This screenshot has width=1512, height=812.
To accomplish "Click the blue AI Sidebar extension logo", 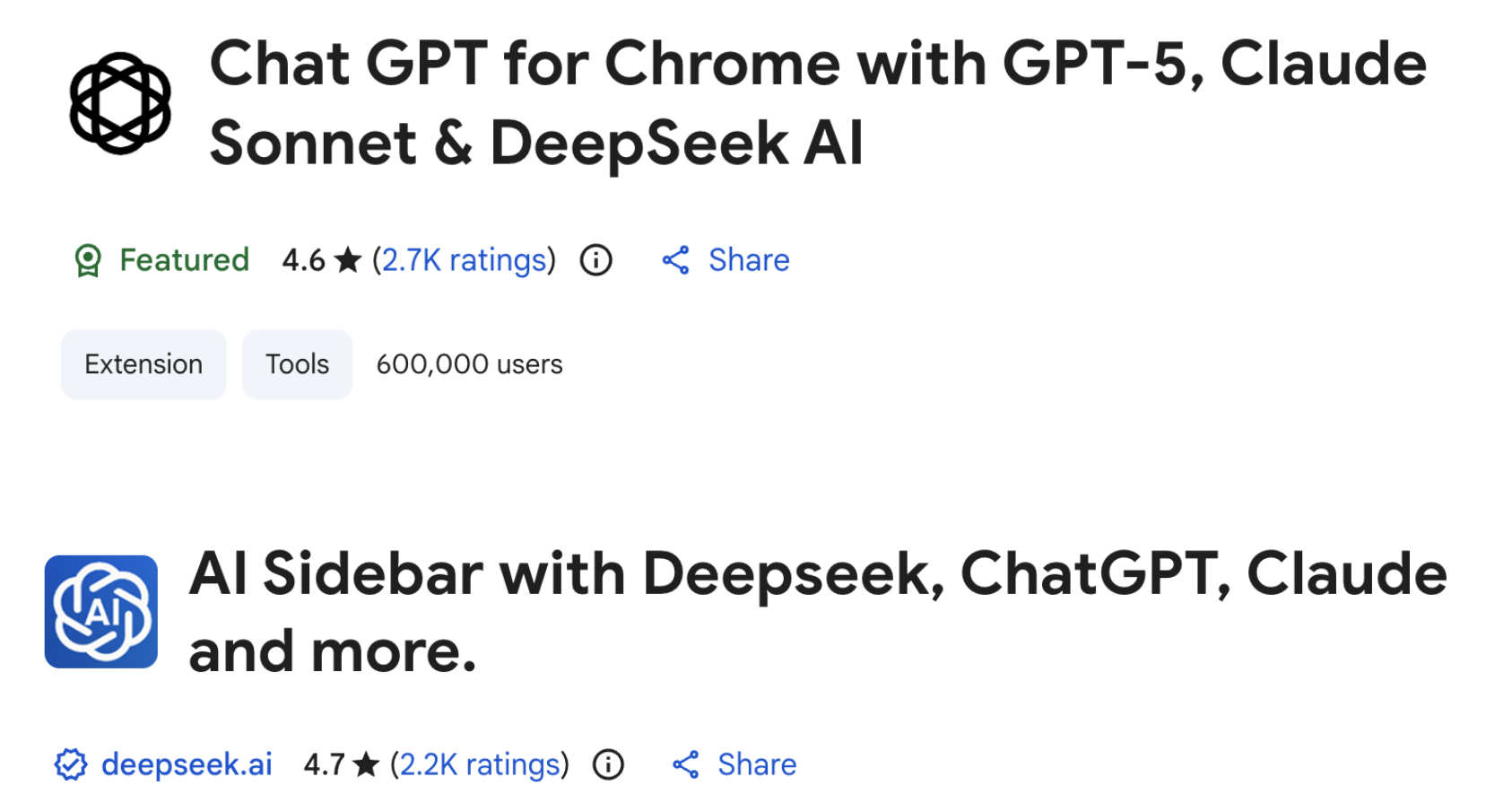I will coord(101,612).
